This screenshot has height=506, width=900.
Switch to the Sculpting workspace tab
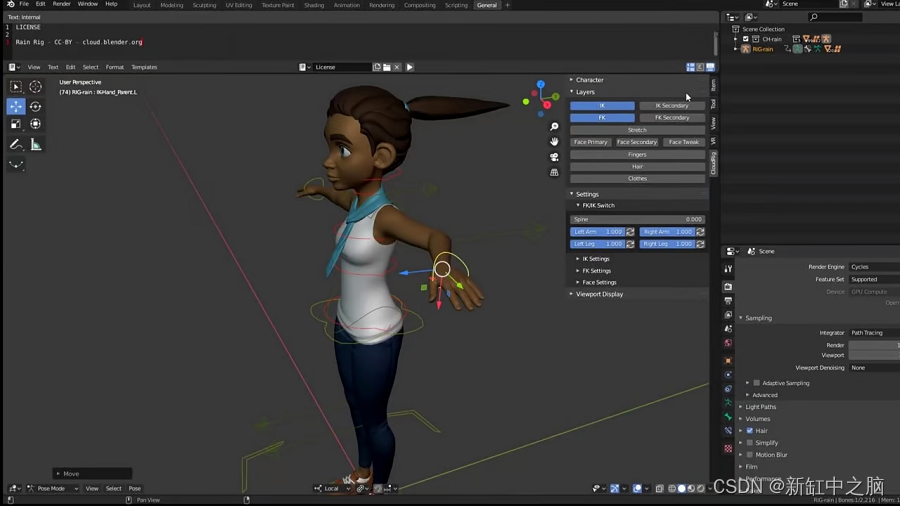click(x=204, y=5)
